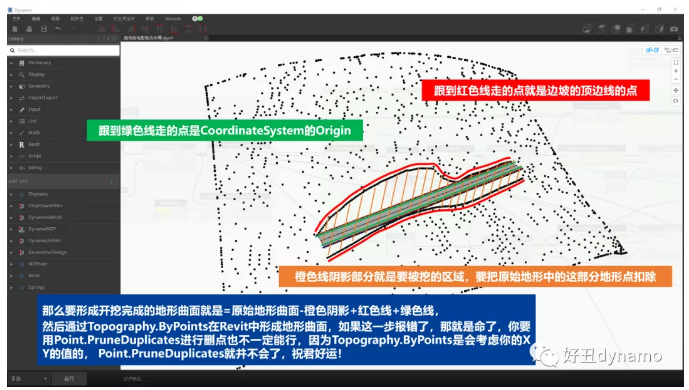Select the Display library row
This screenshot has width=689, height=390.
63,75
